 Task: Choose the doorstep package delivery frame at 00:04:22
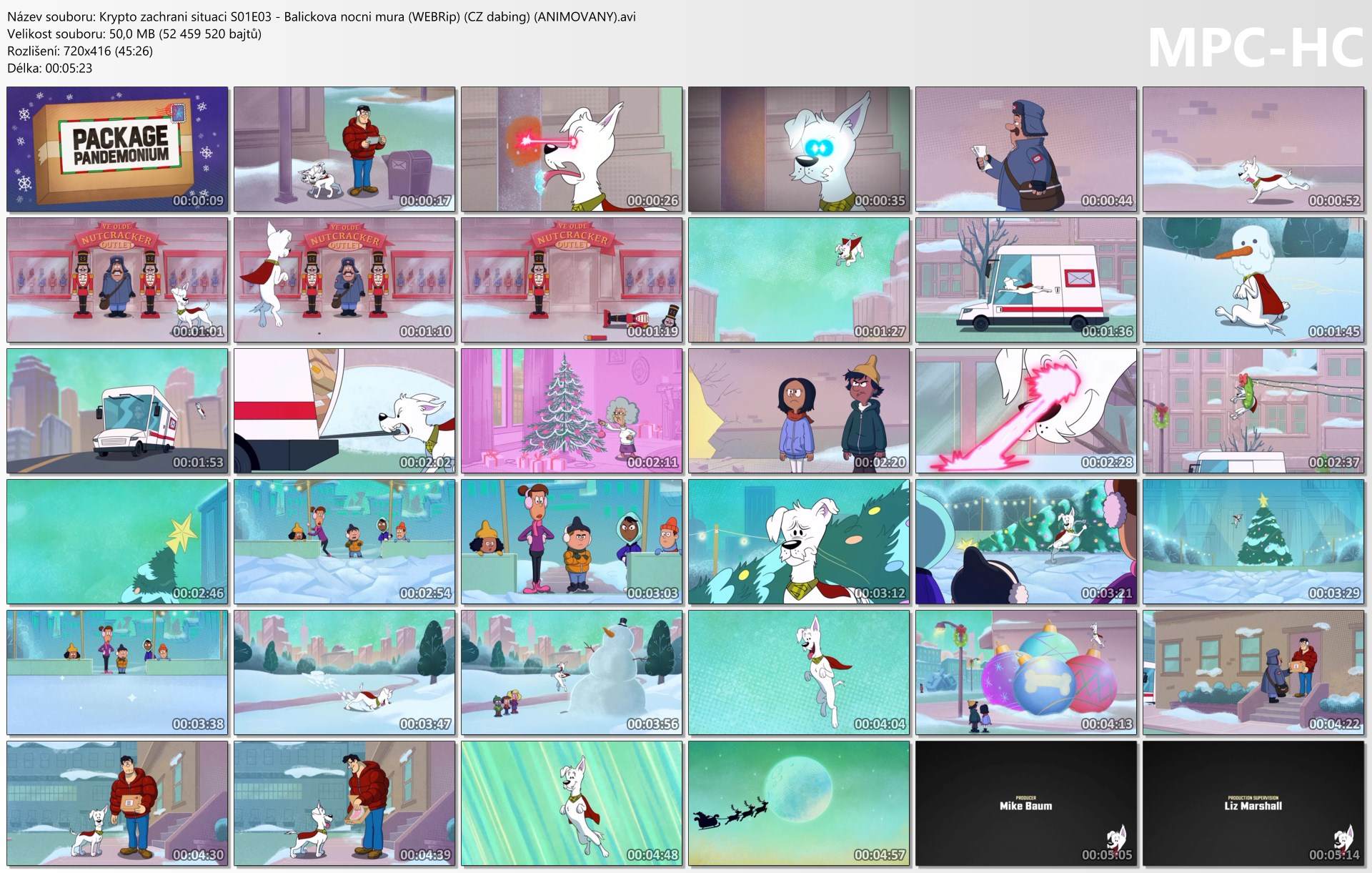(x=1253, y=673)
